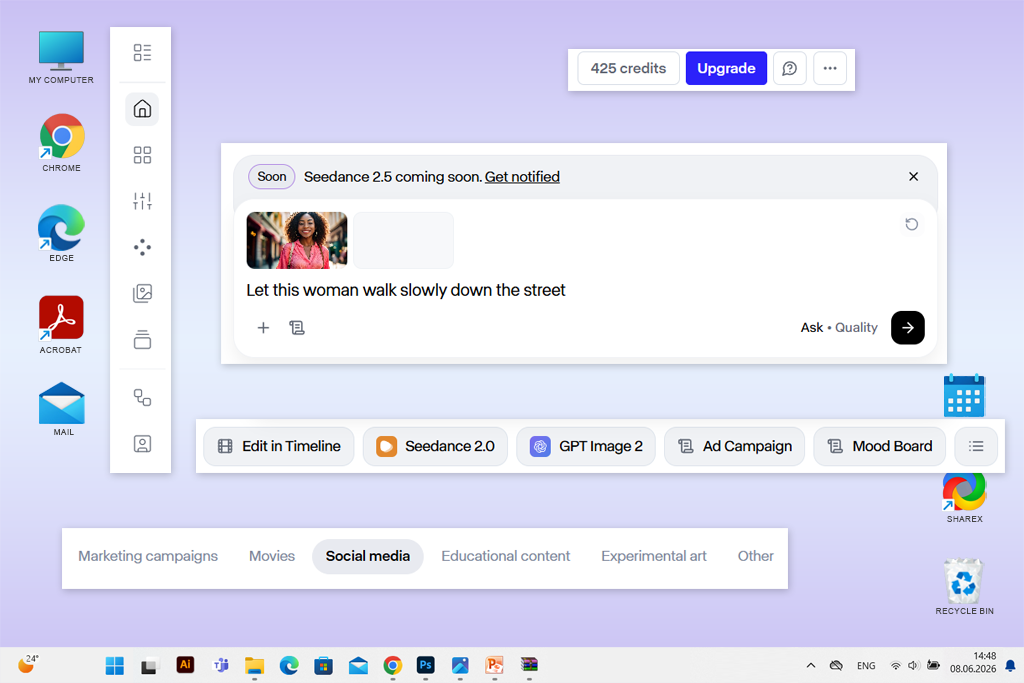Switch to the Other tab
This screenshot has height=683, width=1024.
[x=756, y=556]
